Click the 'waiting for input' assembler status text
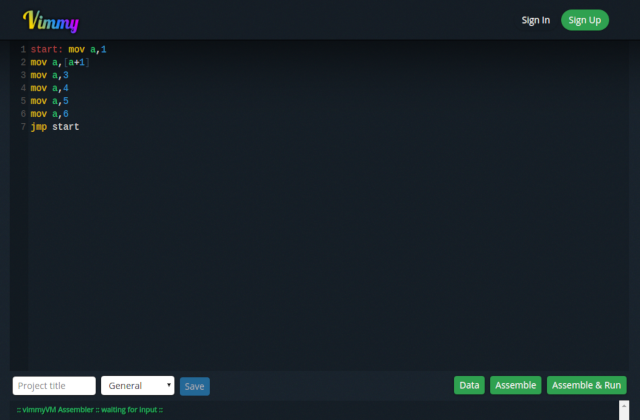Image resolution: width=640 pixels, height=420 pixels. click(90, 409)
